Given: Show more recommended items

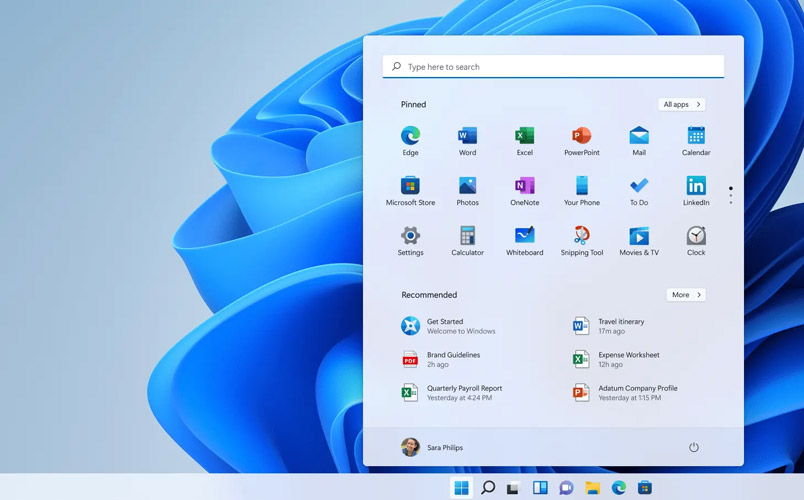Looking at the screenshot, I should tap(686, 295).
